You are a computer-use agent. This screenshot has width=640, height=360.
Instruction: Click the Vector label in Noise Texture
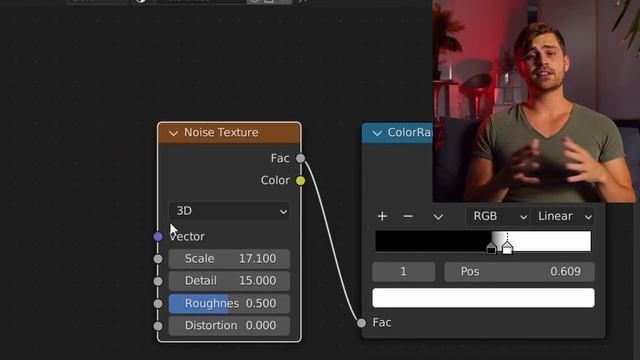(x=187, y=237)
